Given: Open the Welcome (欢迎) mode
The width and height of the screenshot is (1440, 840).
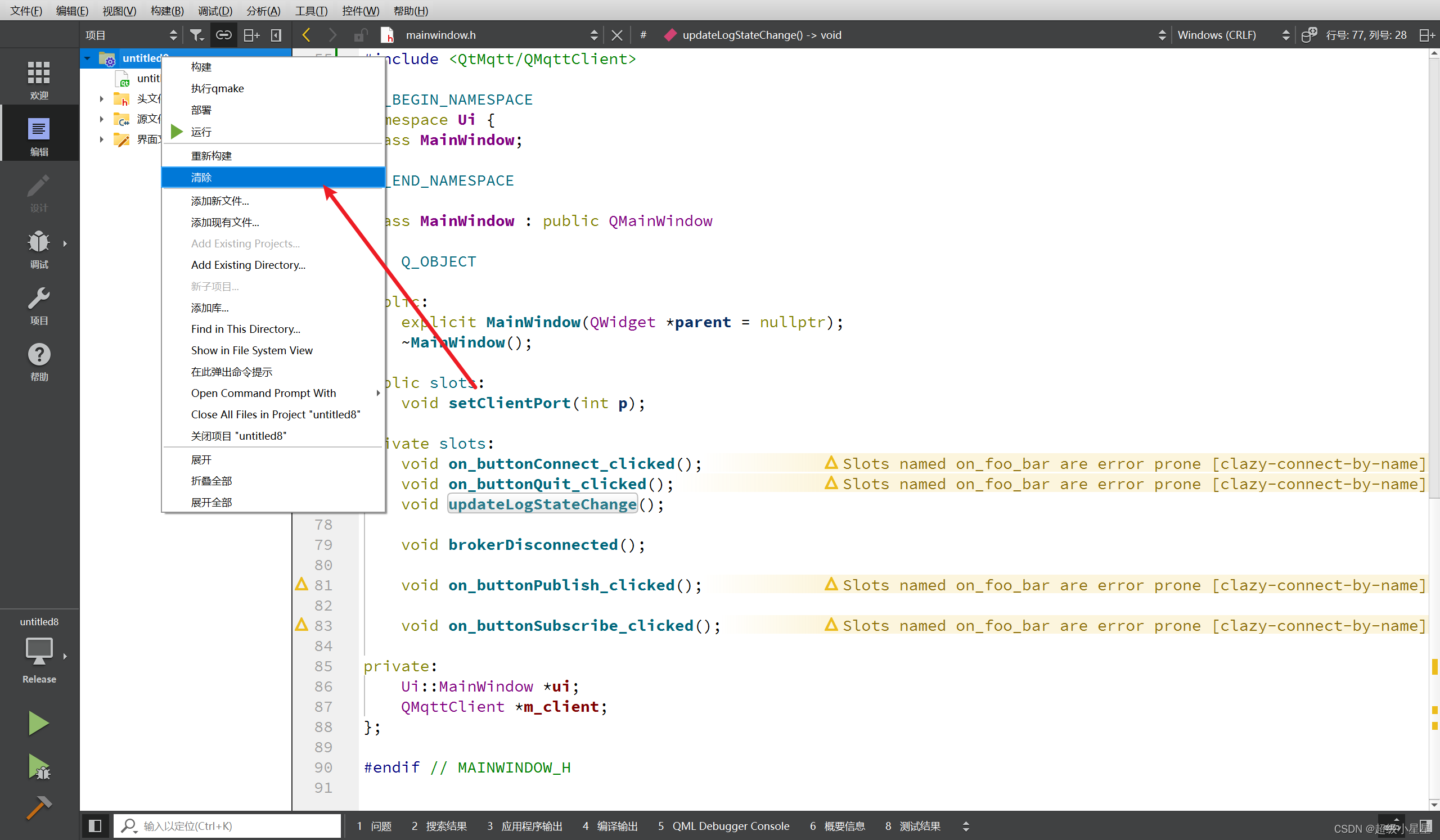Looking at the screenshot, I should 39,79.
